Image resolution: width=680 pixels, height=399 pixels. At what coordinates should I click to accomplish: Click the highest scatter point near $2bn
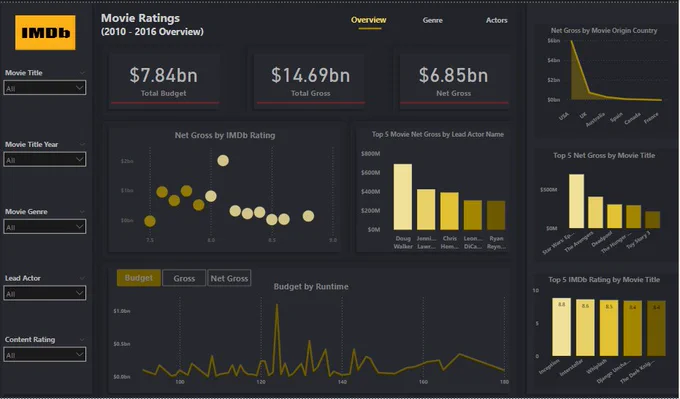click(223, 160)
